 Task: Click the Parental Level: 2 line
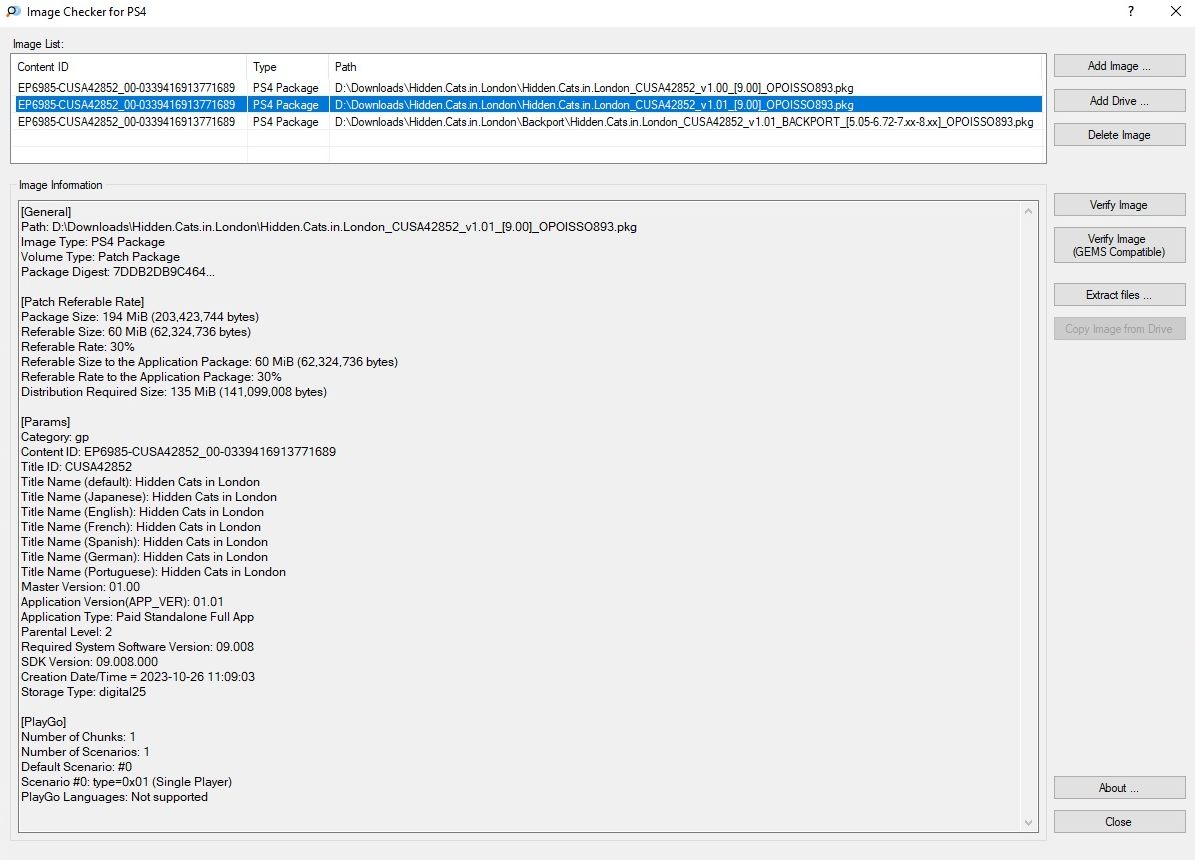(66, 632)
